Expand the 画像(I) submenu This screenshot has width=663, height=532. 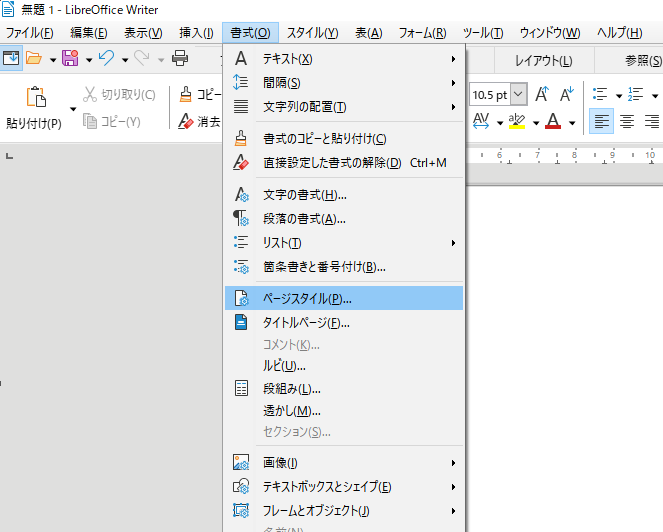pos(344,463)
